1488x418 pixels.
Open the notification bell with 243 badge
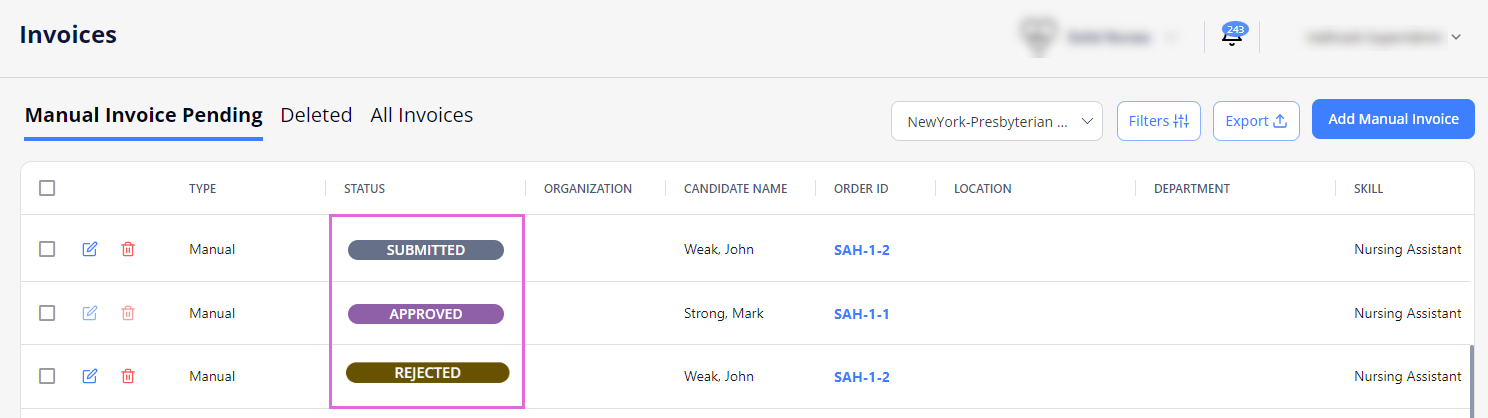1232,36
